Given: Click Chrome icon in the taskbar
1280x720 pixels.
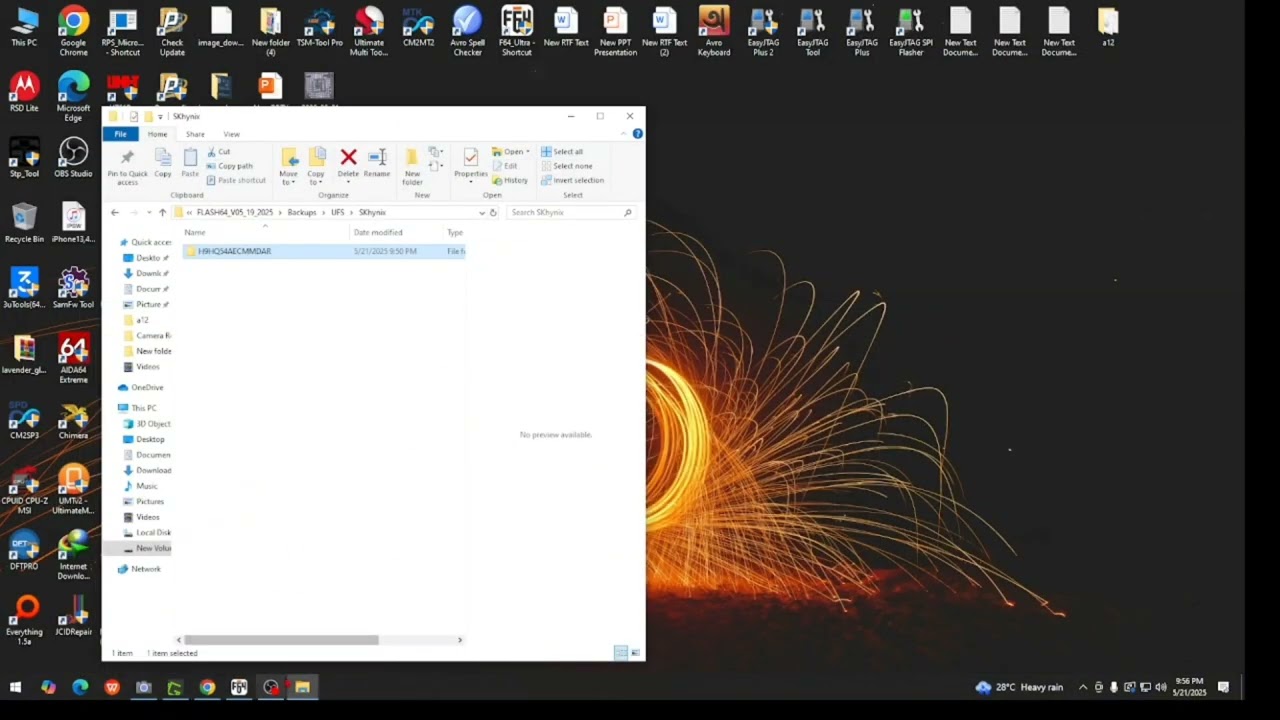Looking at the screenshot, I should point(207,687).
